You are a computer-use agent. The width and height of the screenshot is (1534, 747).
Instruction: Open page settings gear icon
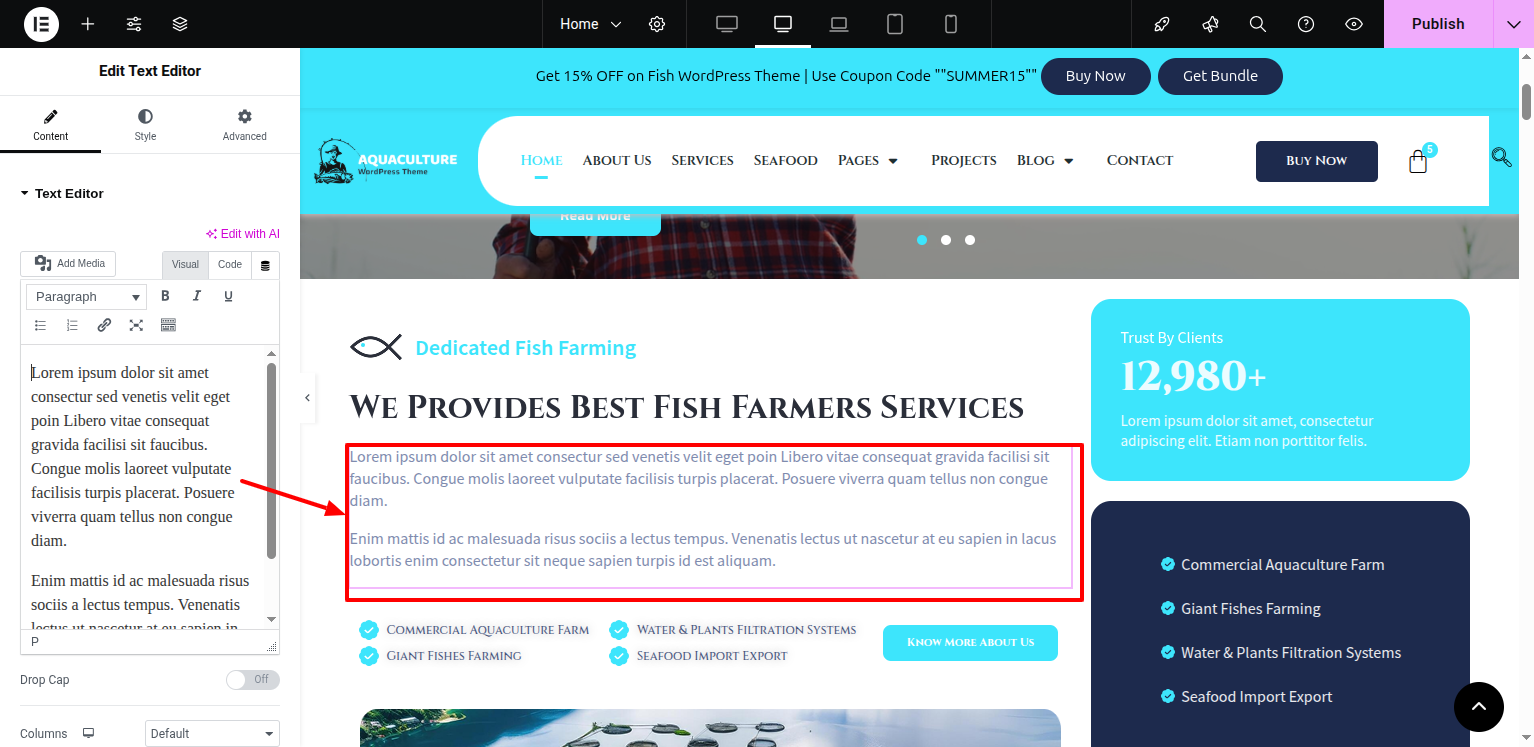click(x=657, y=24)
